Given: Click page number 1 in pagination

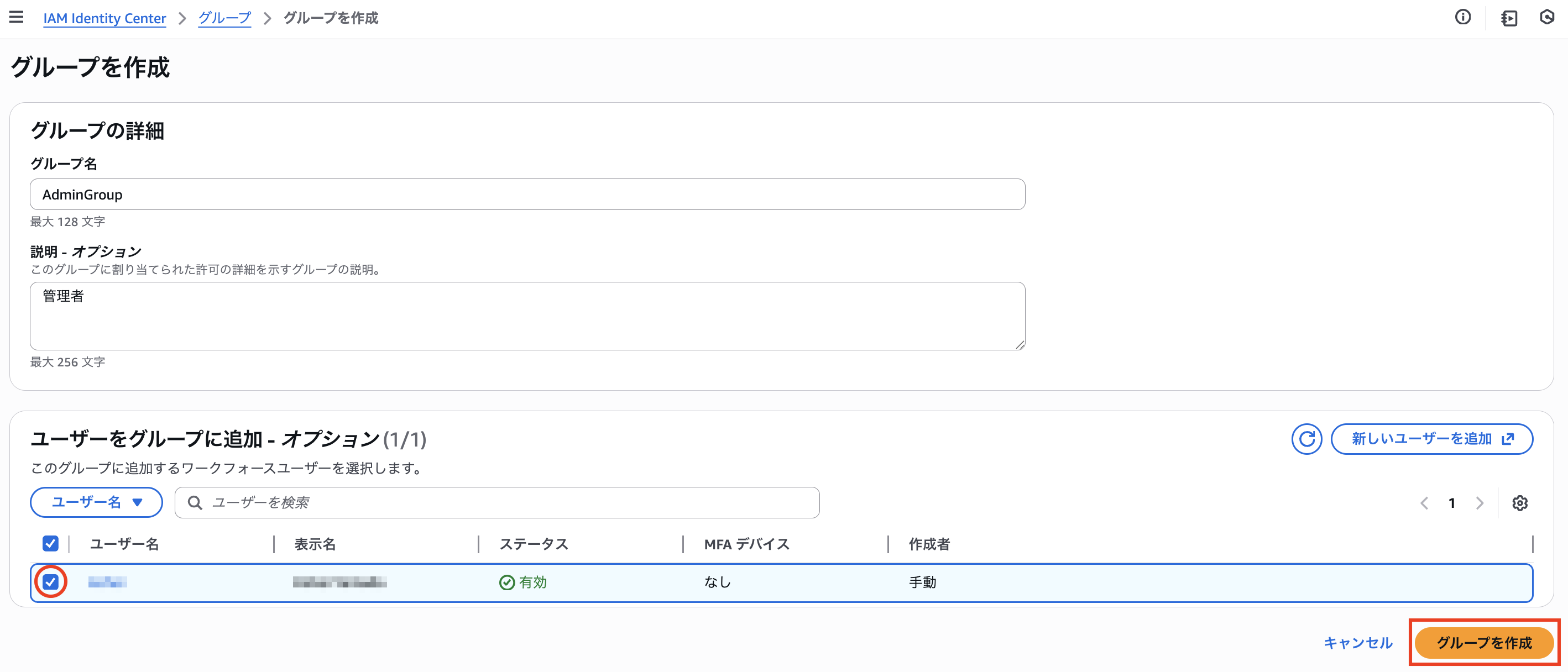Looking at the screenshot, I should 1452,503.
